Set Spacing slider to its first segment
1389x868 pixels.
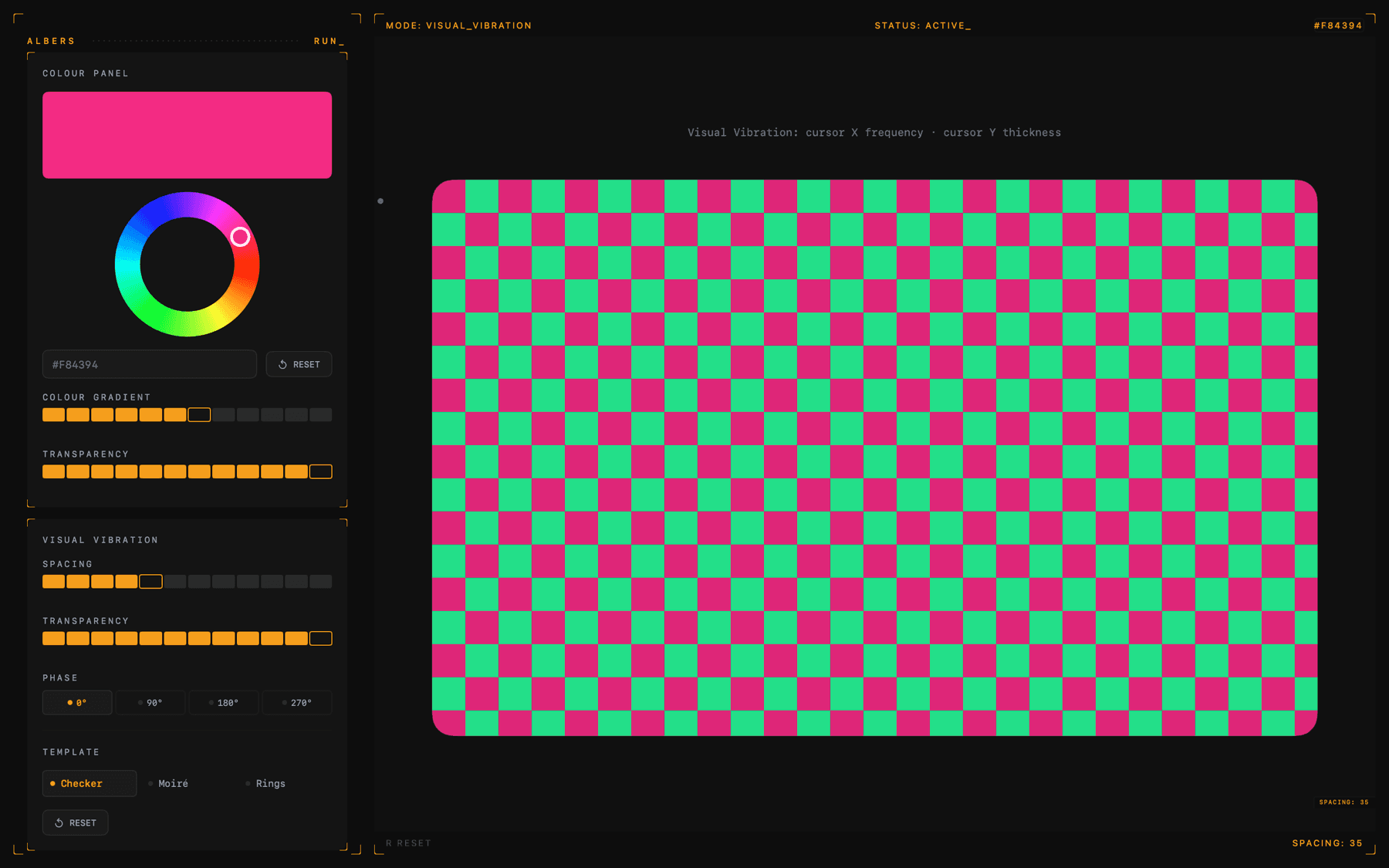pos(53,582)
